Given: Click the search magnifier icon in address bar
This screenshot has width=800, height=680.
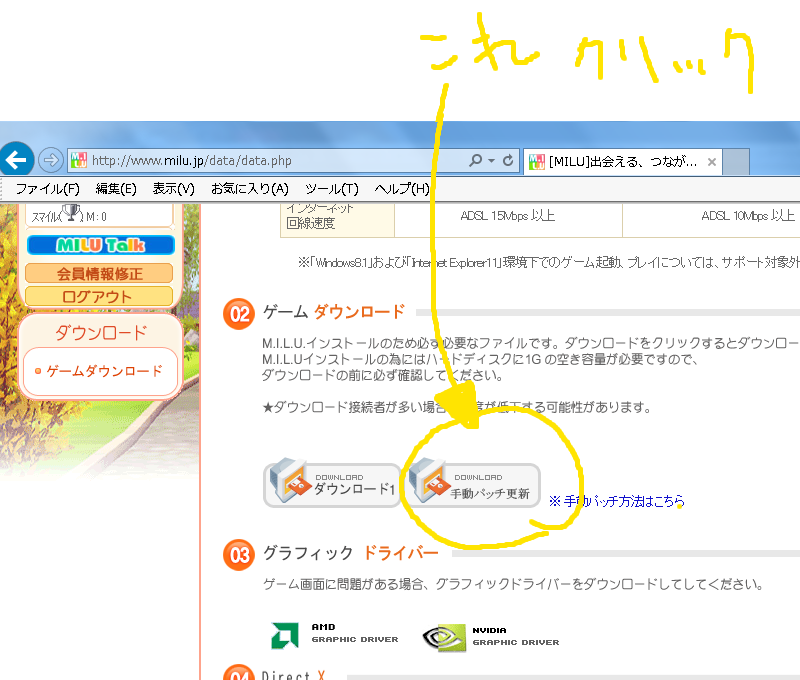Looking at the screenshot, I should pyautogui.click(x=475, y=161).
